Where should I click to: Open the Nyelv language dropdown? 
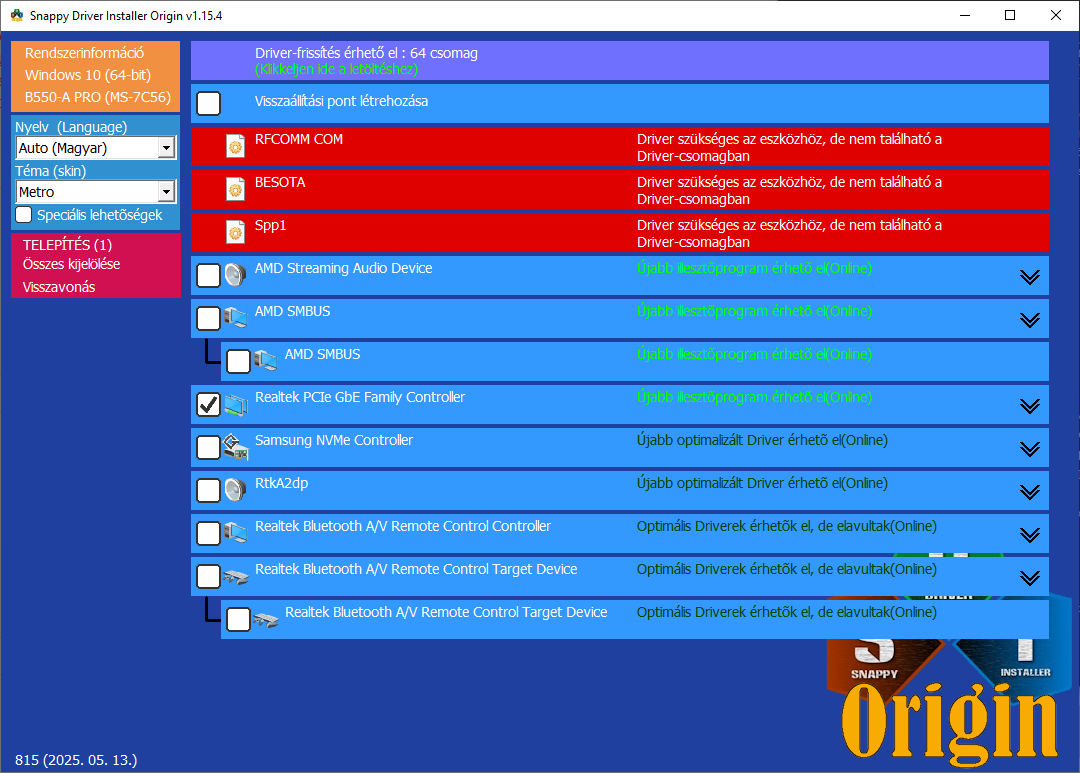tap(166, 148)
